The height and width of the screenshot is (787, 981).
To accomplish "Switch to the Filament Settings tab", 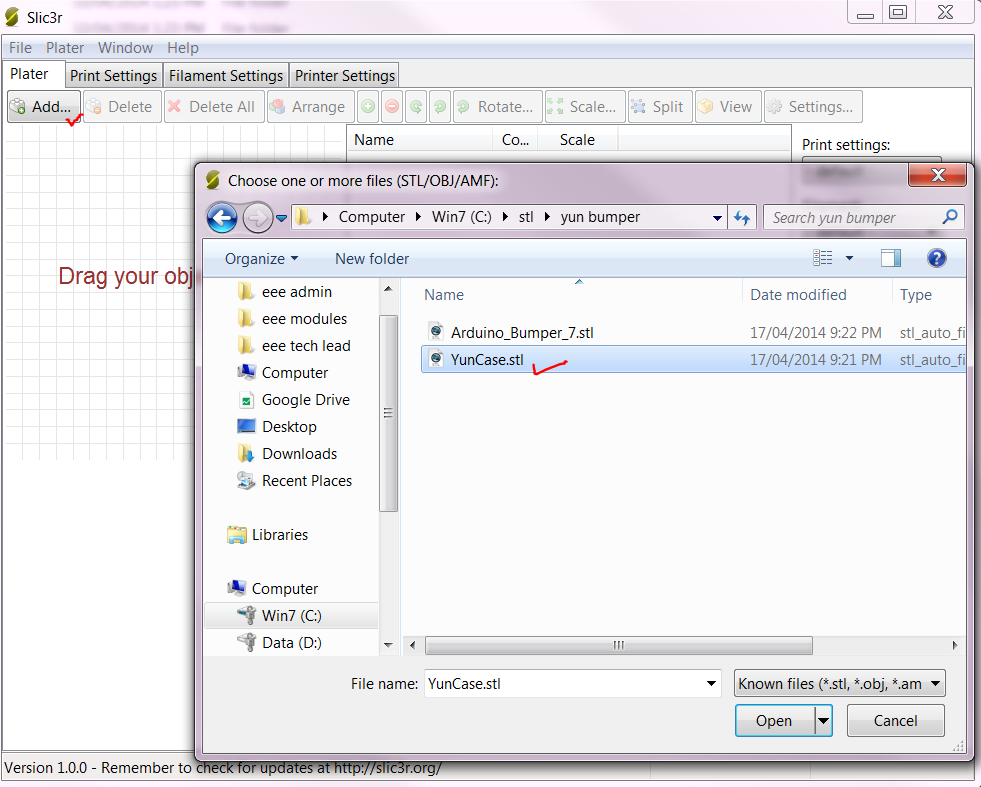I will point(226,76).
